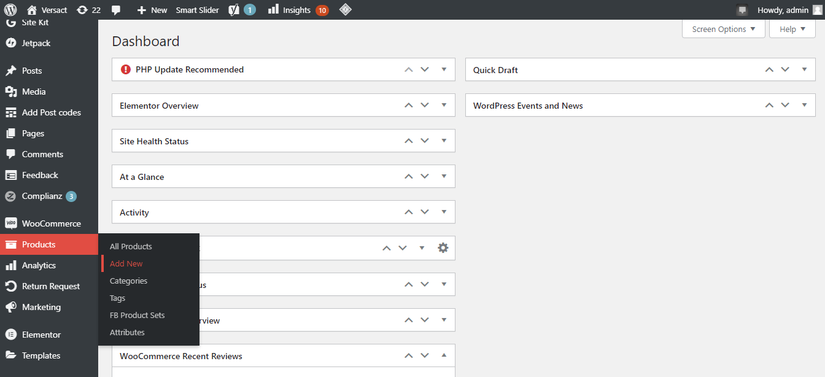Click the WooCommerce sidebar icon
This screenshot has width=825, height=377.
pyautogui.click(x=11, y=223)
